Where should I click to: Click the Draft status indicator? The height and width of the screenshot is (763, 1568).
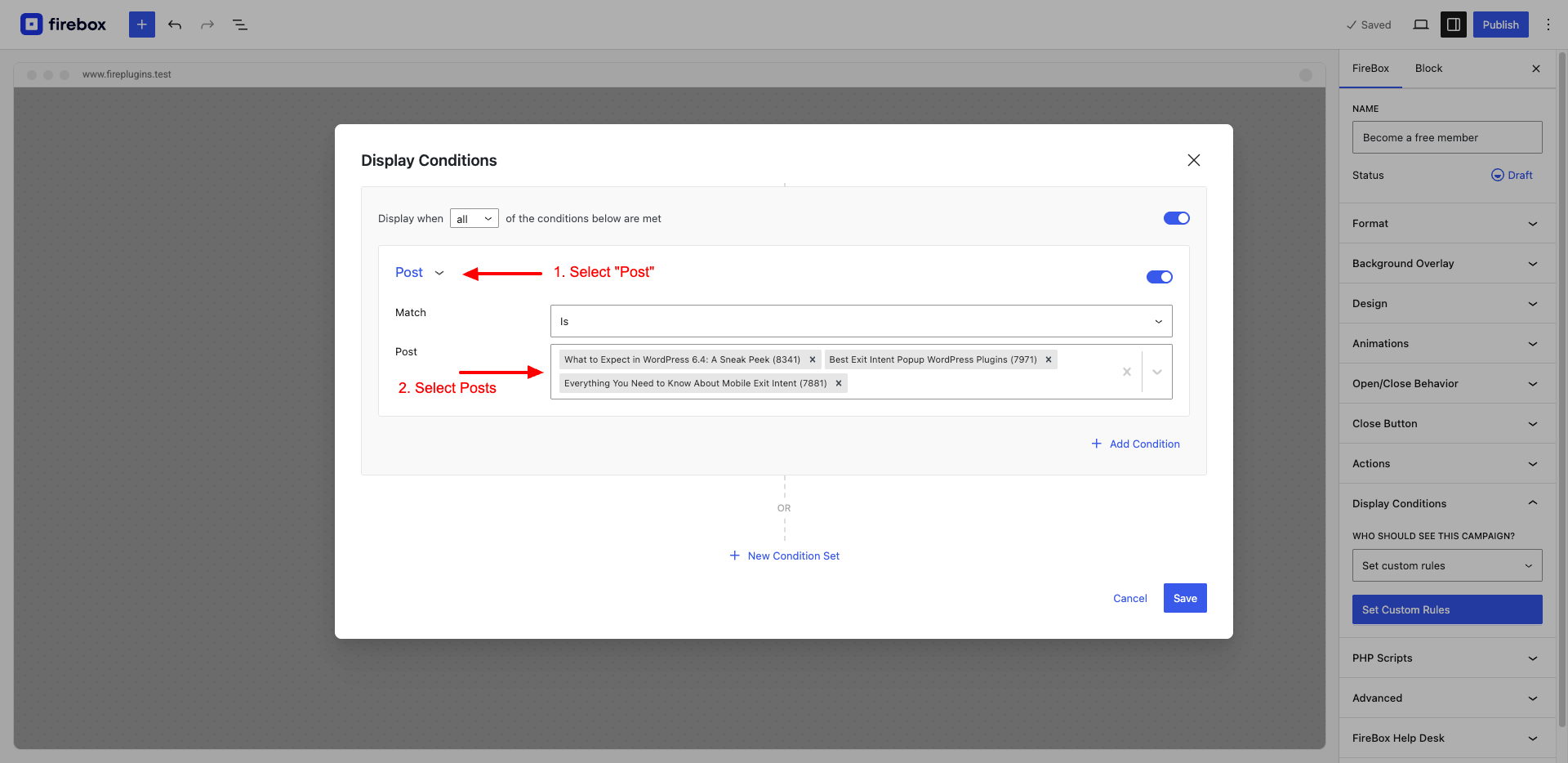(x=1512, y=175)
